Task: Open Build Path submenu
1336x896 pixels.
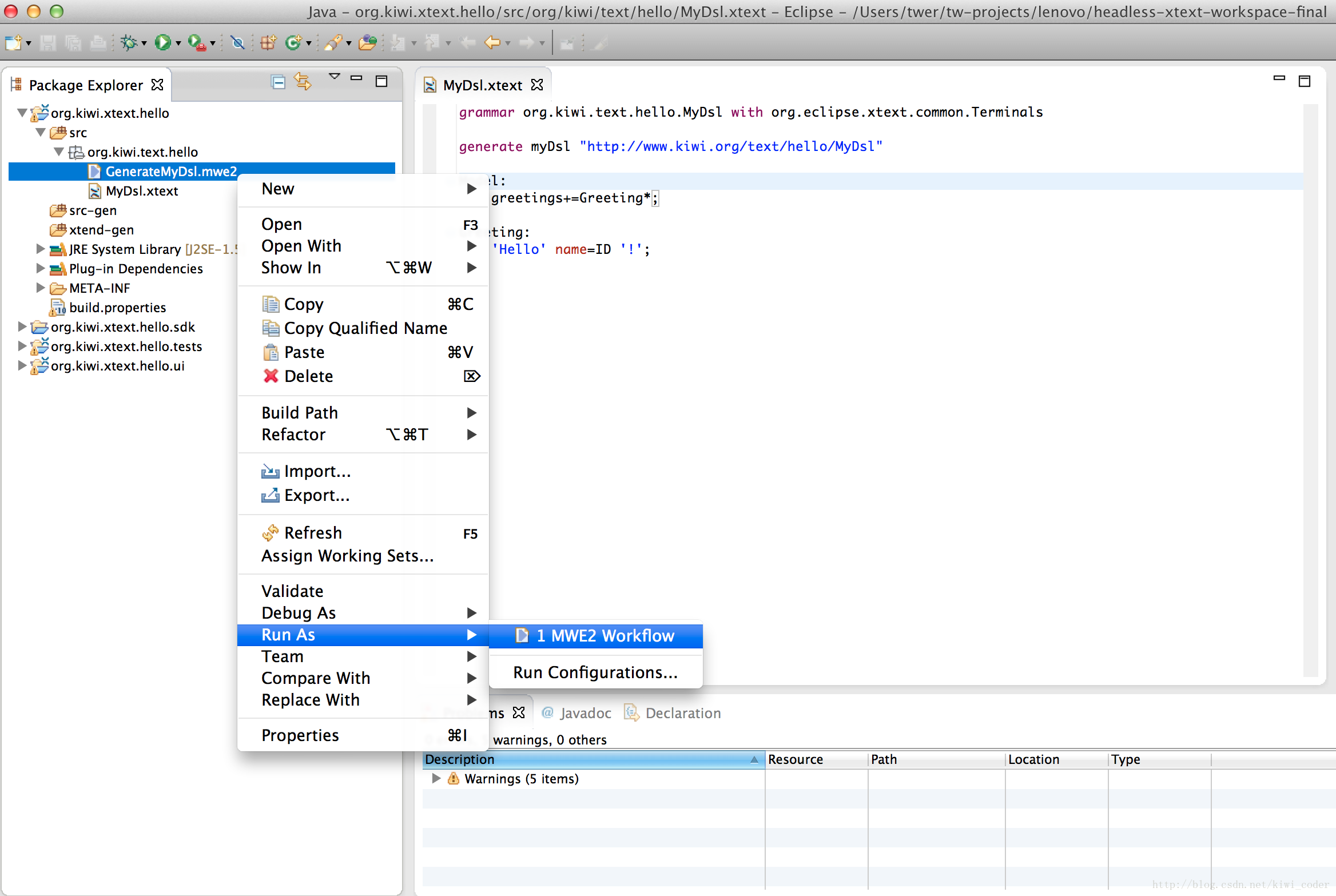Action: click(363, 413)
